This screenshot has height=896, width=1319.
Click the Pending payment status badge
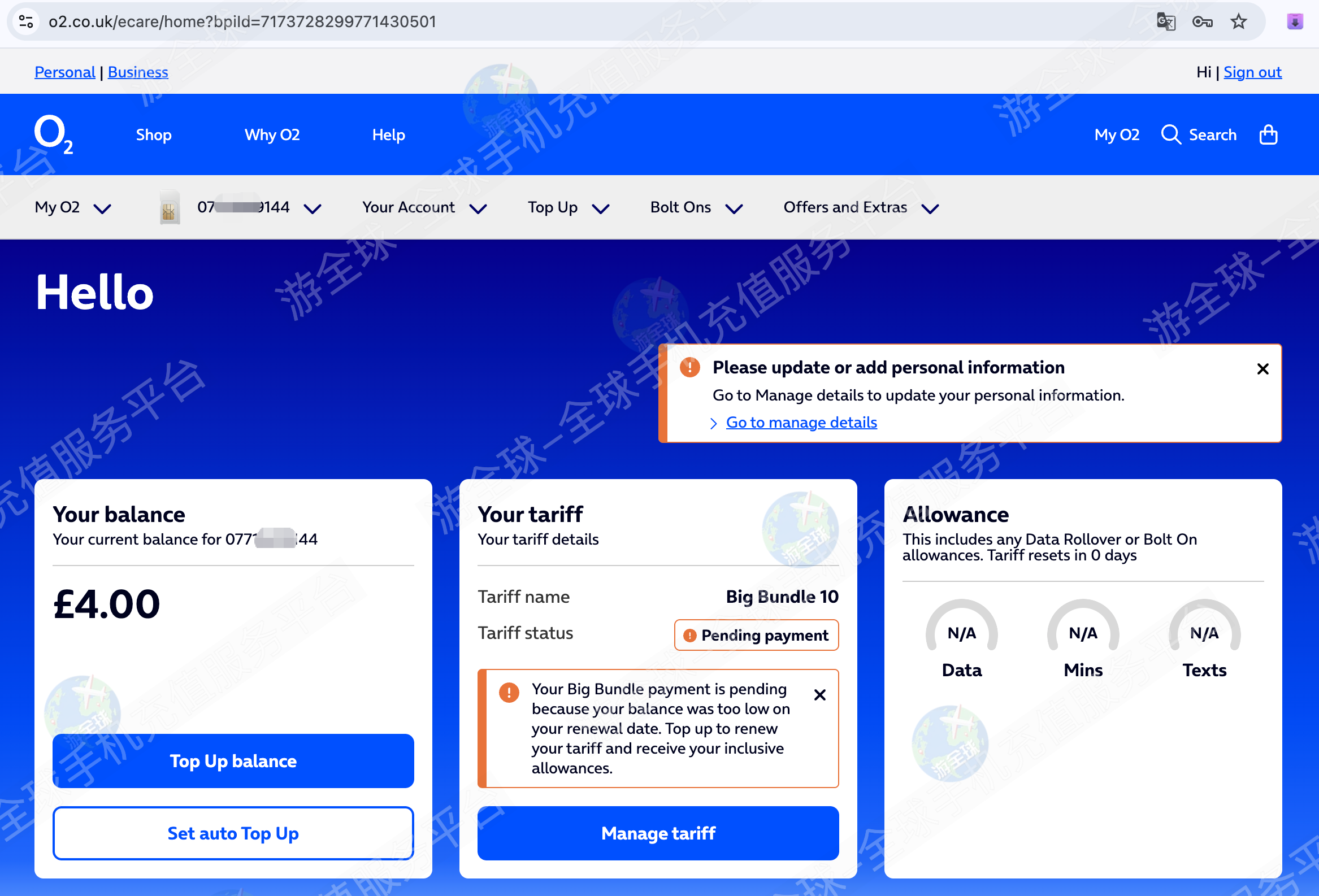click(x=756, y=635)
